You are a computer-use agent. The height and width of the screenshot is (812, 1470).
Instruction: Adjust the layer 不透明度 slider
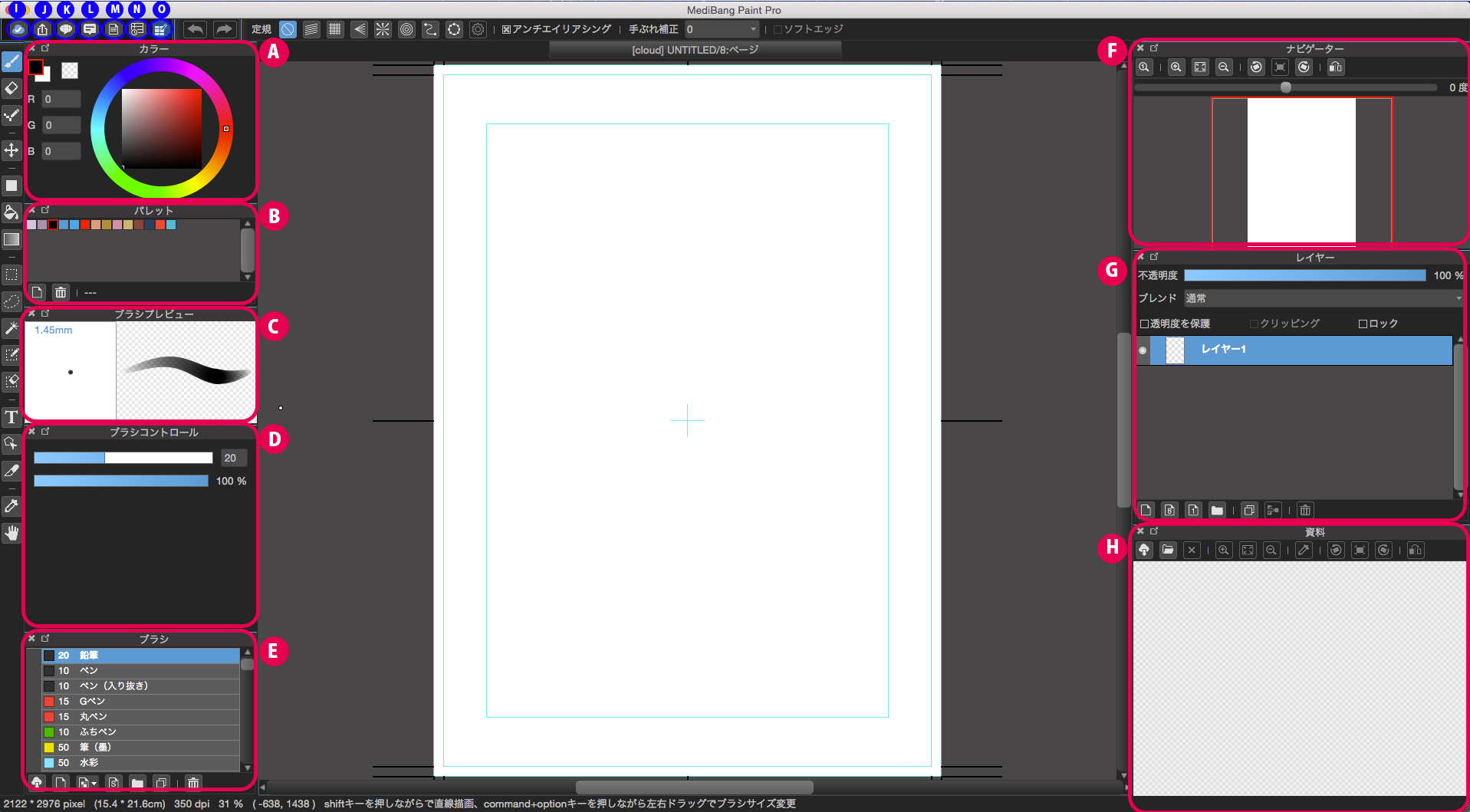tap(1304, 275)
